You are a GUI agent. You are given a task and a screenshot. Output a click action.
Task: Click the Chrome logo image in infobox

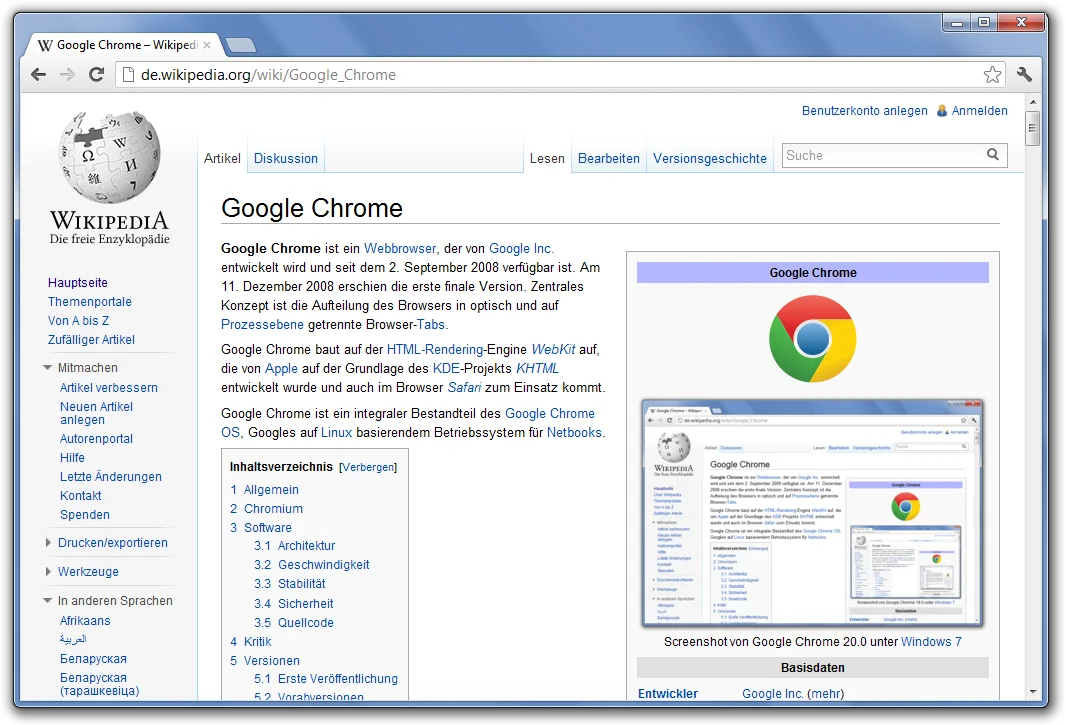[812, 339]
